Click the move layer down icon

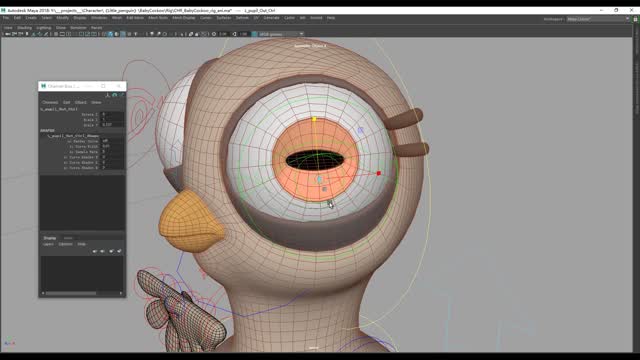tap(102, 251)
